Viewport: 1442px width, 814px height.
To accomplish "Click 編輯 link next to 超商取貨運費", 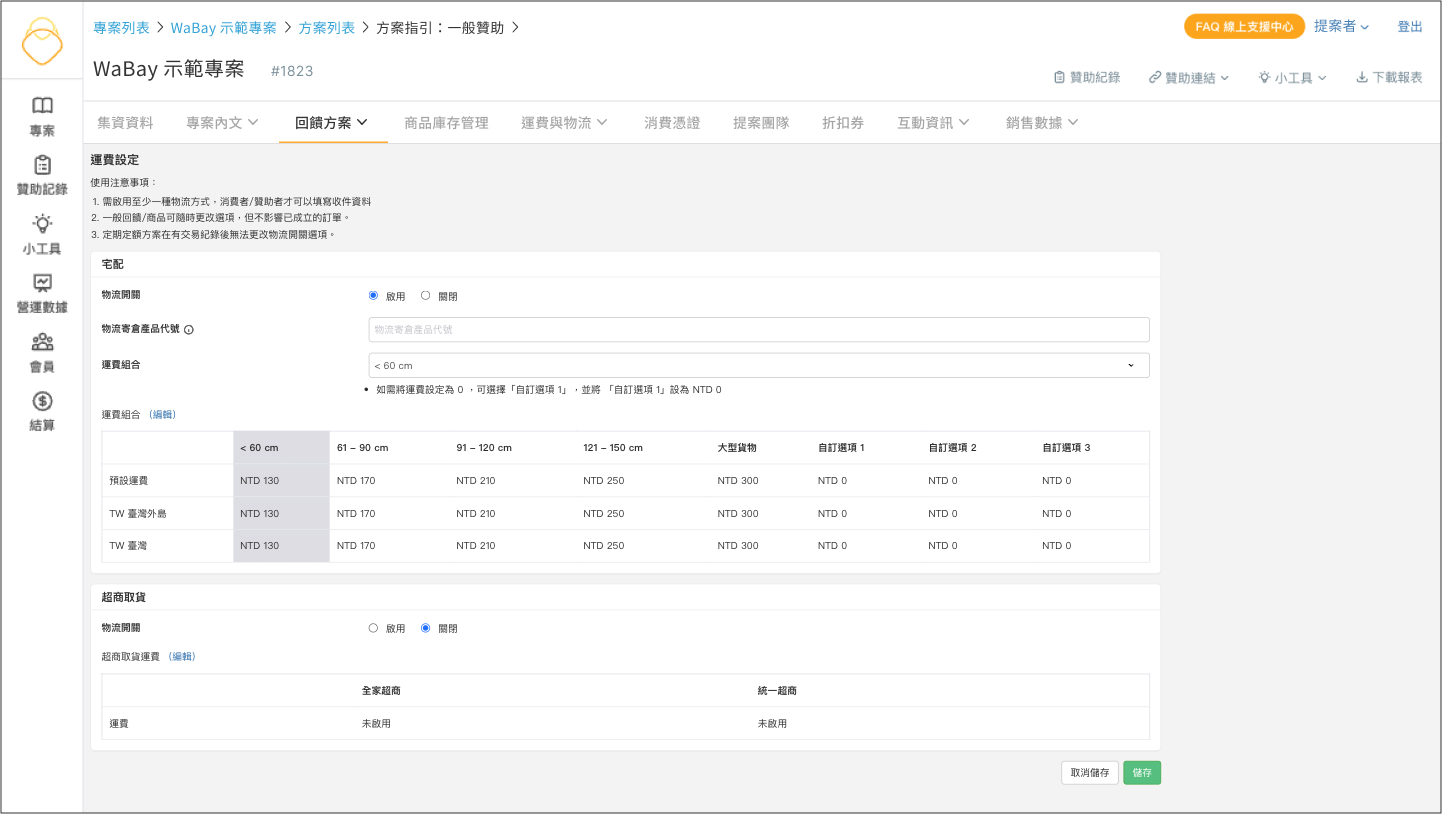I will [x=182, y=656].
